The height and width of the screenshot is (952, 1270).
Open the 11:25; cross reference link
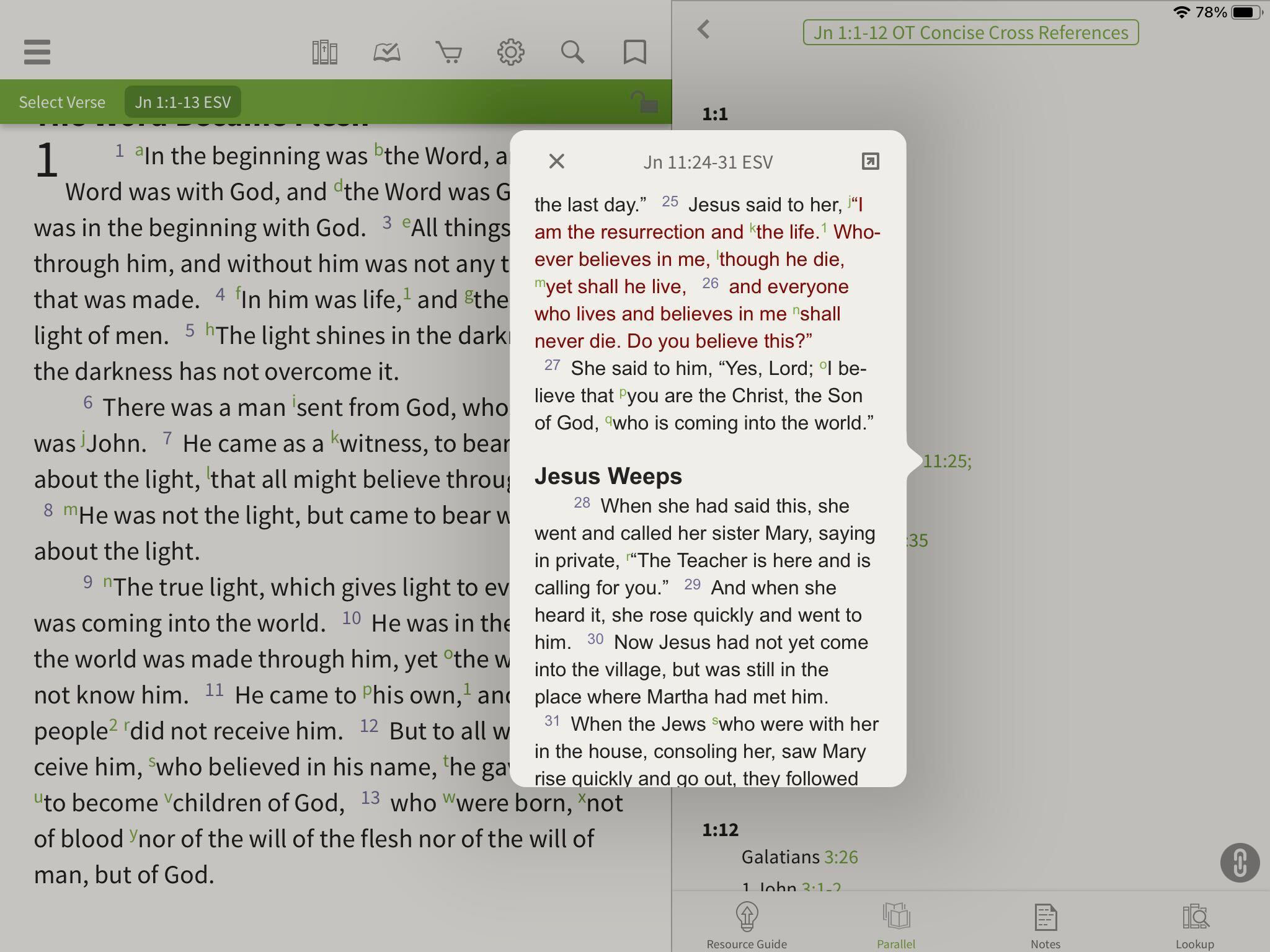tap(947, 461)
